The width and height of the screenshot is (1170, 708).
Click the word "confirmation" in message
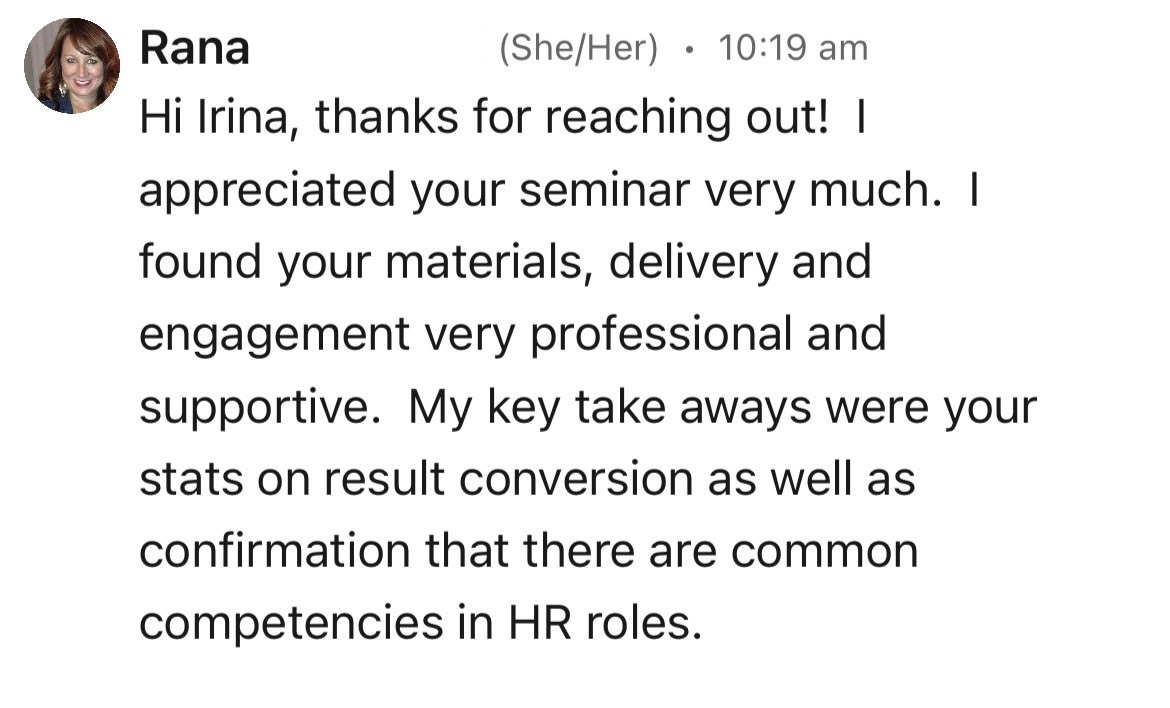click(x=273, y=551)
